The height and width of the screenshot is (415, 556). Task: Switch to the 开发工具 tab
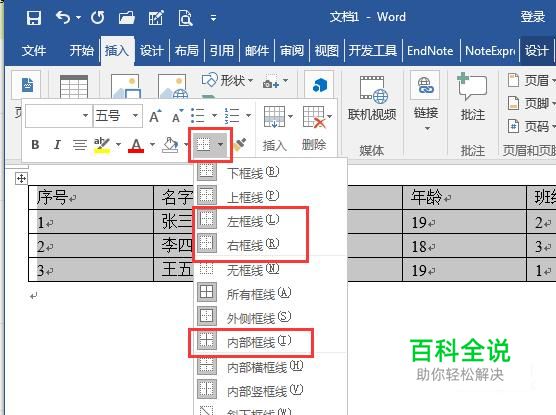coord(372,50)
